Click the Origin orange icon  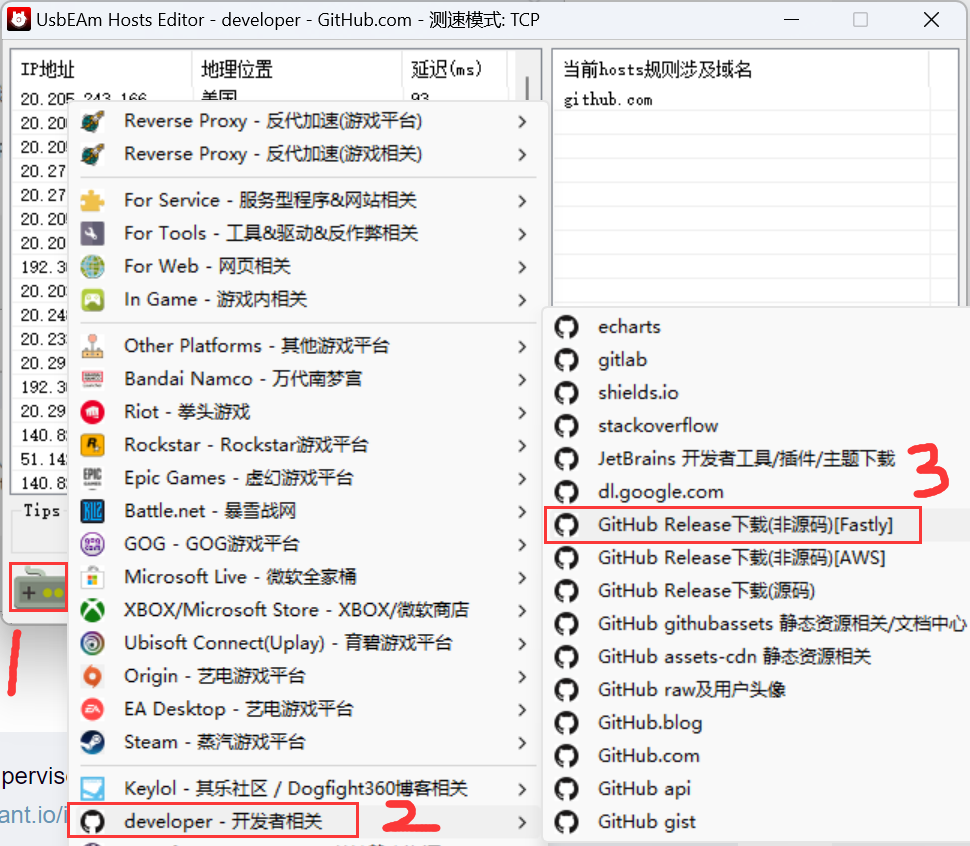93,677
